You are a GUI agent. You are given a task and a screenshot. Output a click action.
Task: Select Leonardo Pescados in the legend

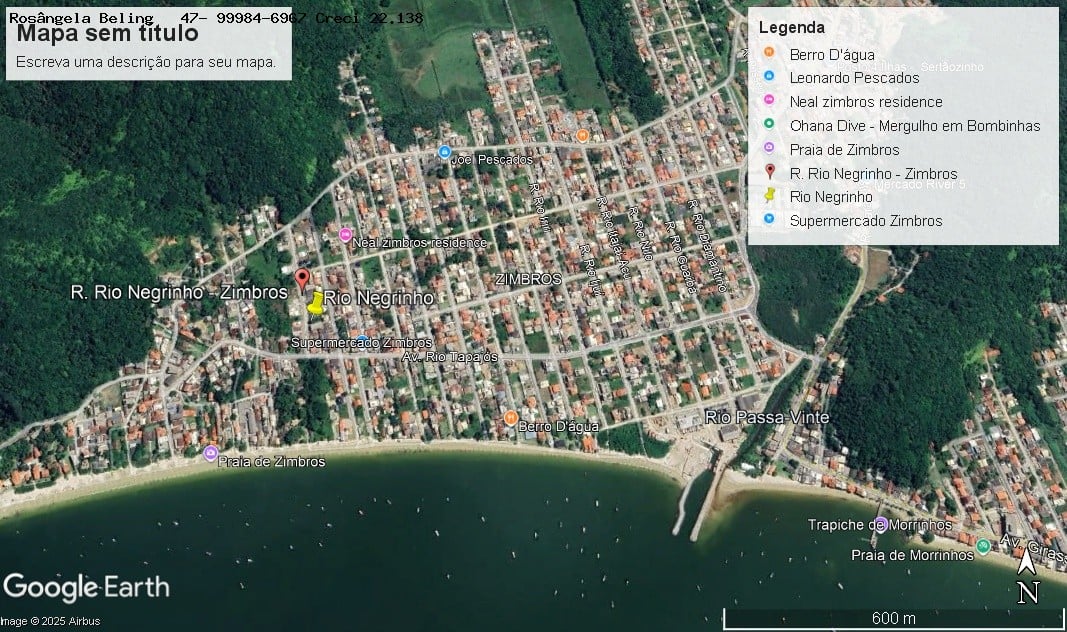click(855, 78)
